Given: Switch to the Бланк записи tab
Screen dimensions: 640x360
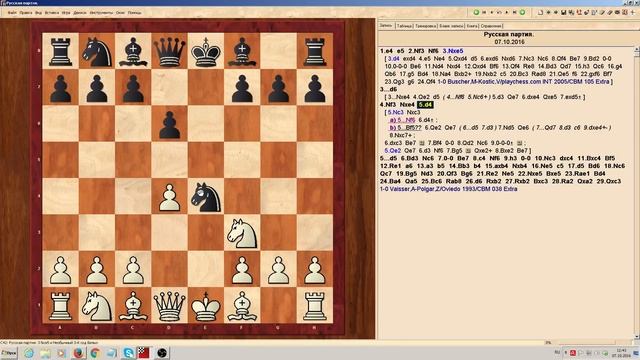Looking at the screenshot, I should click(451, 26).
